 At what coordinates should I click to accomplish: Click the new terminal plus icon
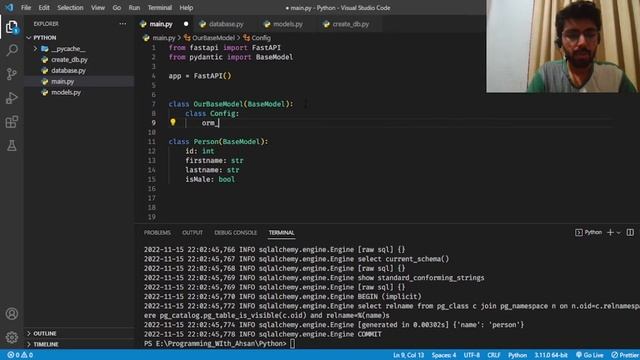point(610,232)
